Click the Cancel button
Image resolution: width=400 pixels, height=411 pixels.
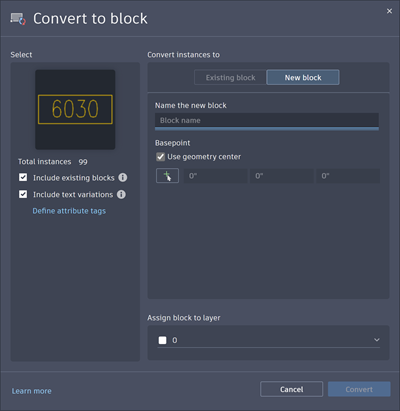tap(291, 389)
